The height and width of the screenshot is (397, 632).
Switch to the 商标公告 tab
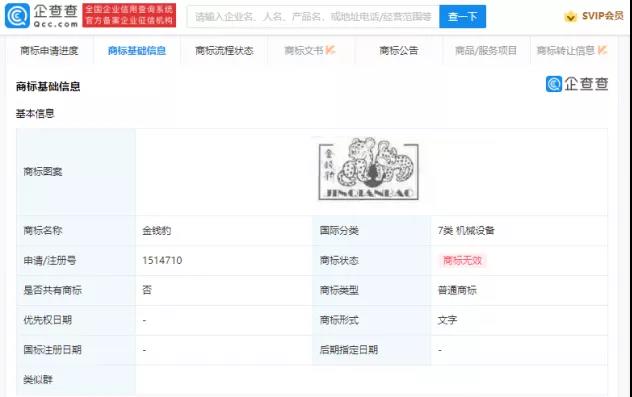[x=399, y=50]
